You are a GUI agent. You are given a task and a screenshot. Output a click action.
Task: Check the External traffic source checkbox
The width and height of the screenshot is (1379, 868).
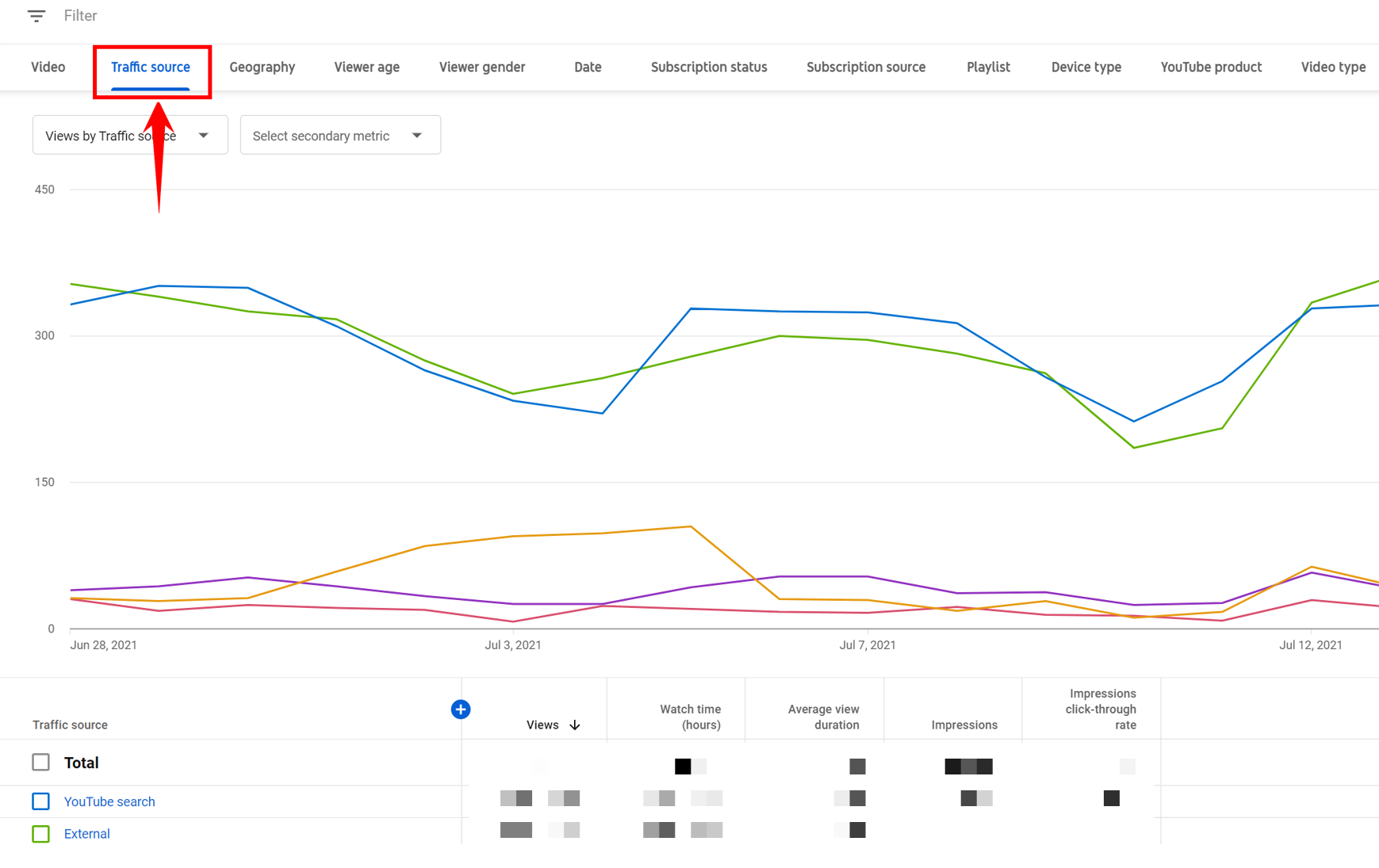coord(41,834)
